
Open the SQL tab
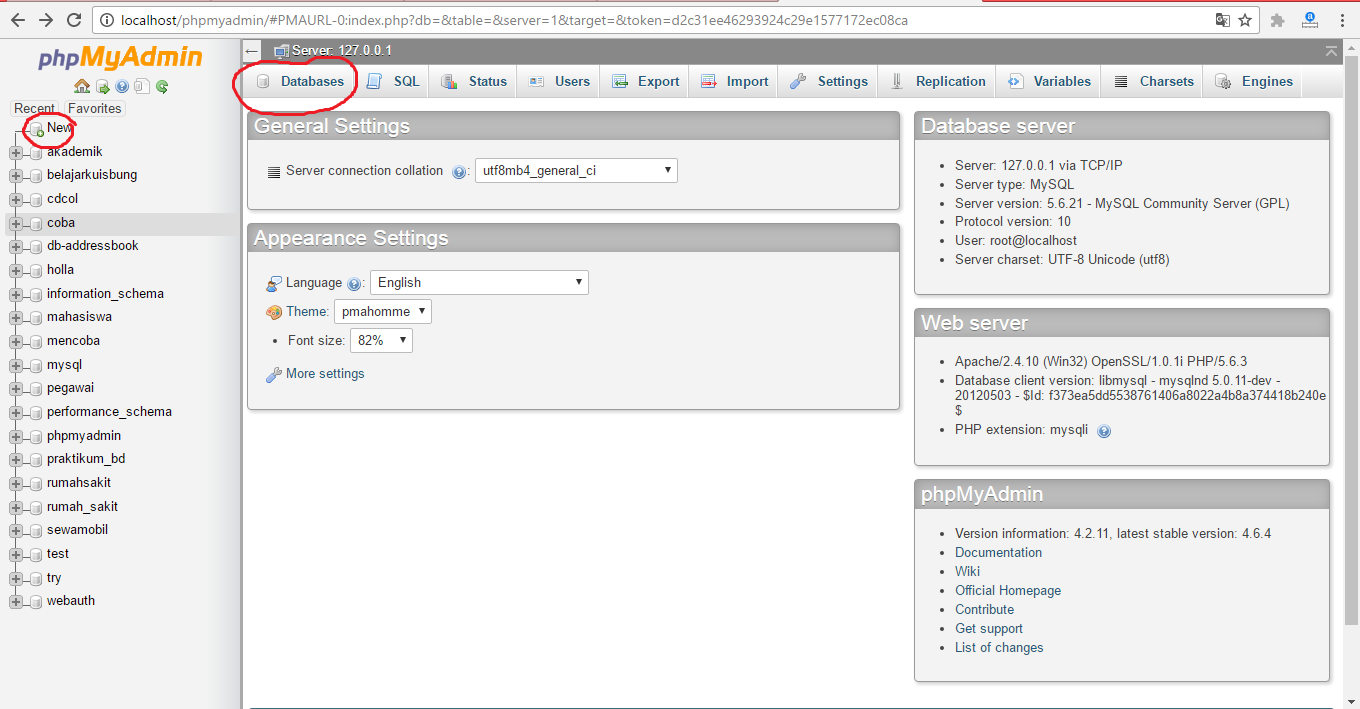[393, 82]
